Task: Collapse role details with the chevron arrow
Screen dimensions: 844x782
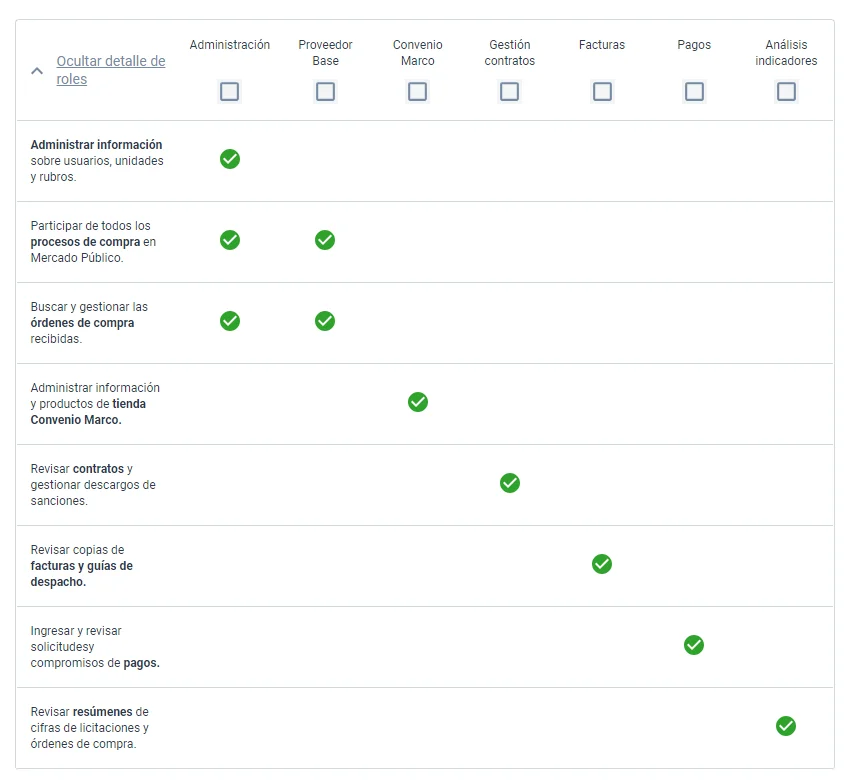Action: 37,71
